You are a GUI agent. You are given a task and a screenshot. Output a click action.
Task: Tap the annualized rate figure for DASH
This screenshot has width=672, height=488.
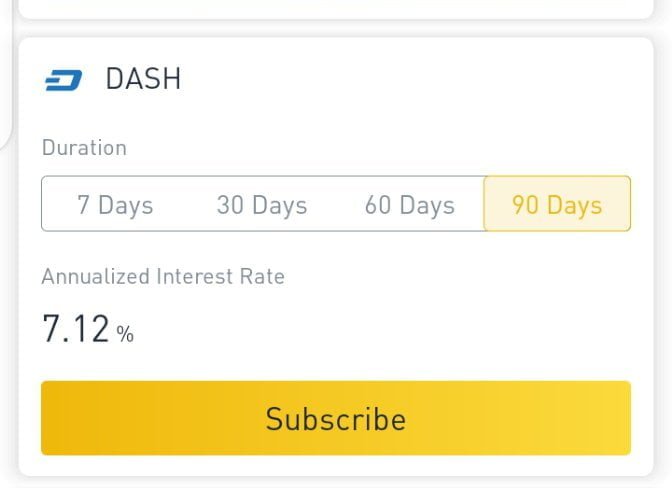[x=76, y=329]
